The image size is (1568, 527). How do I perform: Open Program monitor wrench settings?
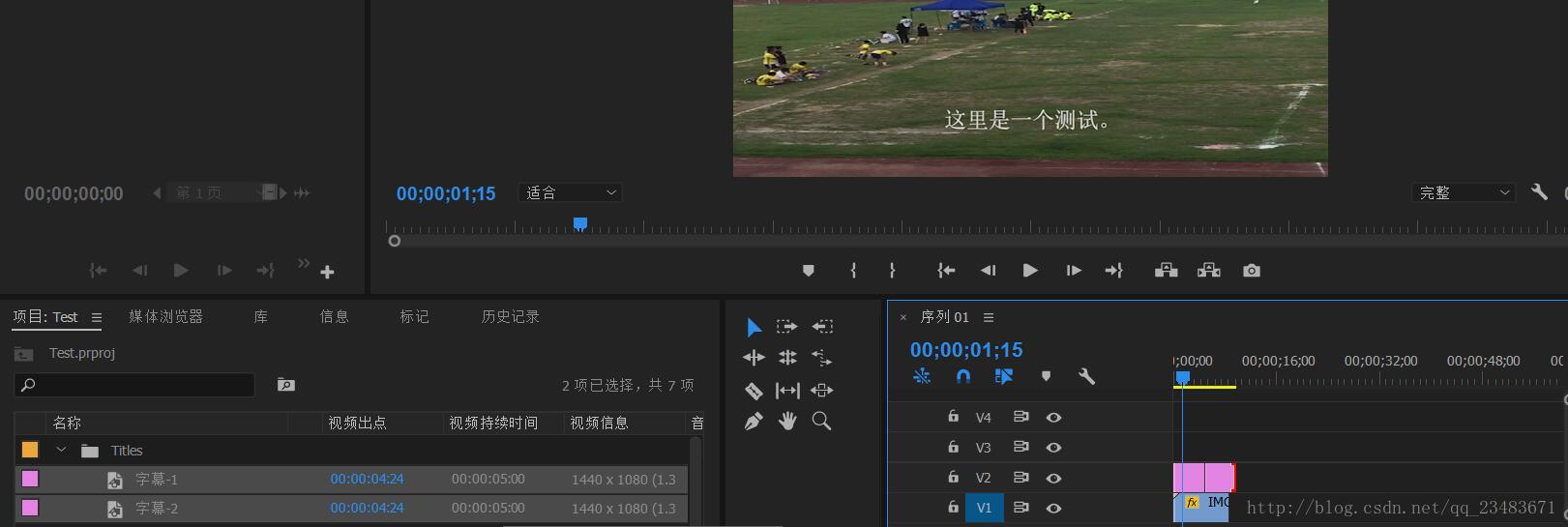[x=1539, y=192]
